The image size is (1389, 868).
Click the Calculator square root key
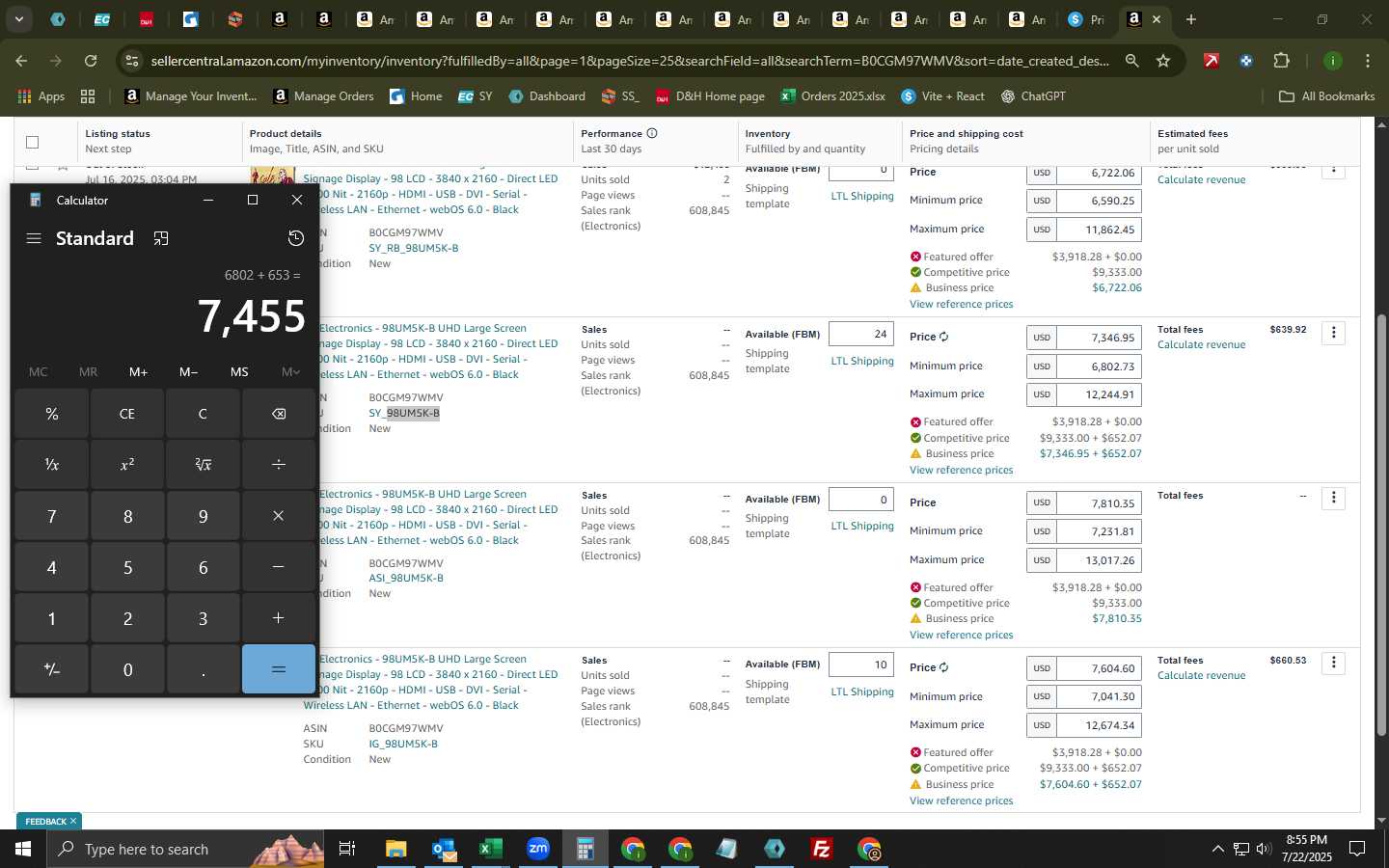point(203,465)
